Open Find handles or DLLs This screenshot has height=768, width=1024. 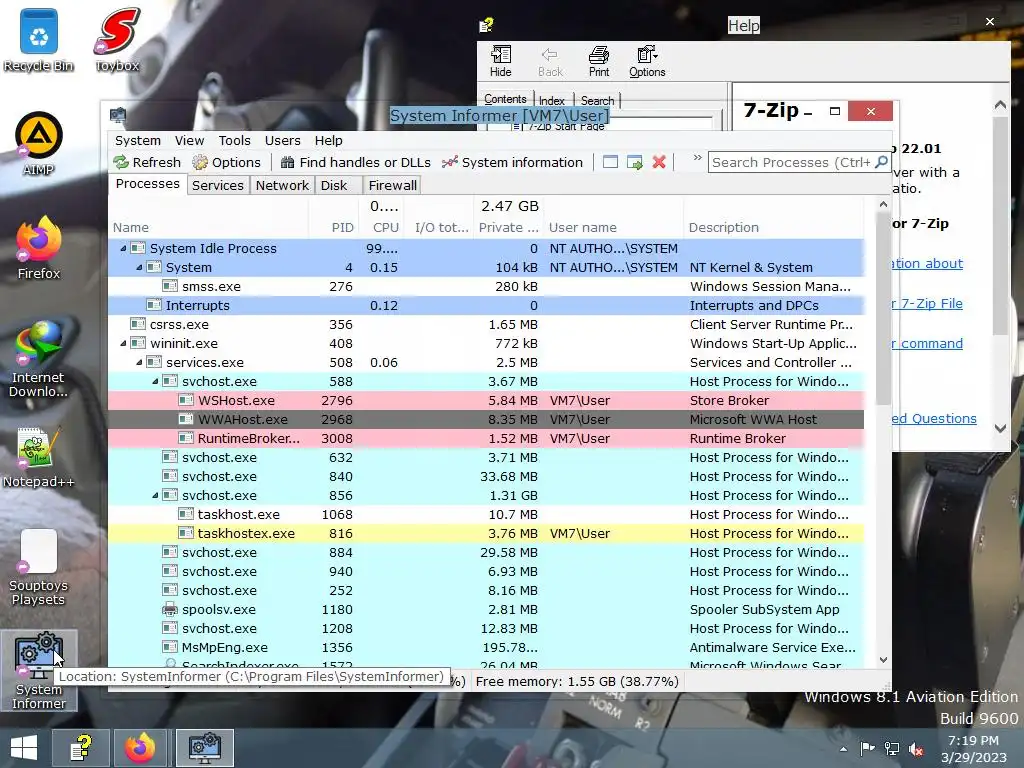[x=355, y=163]
